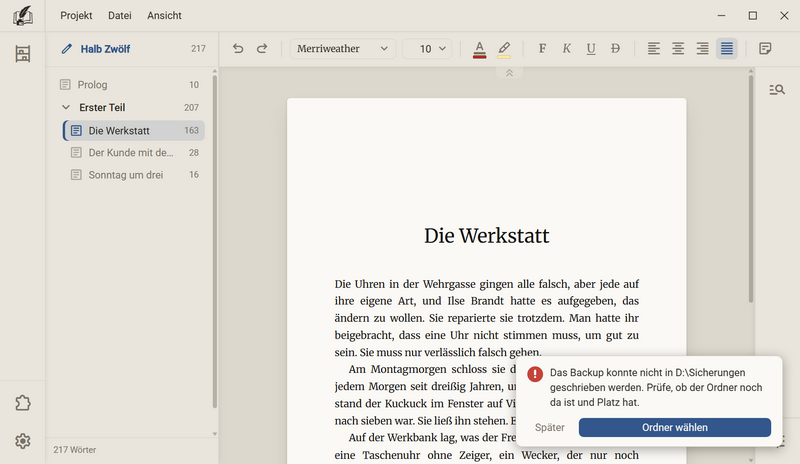Open the plugins puzzle icon
The width and height of the screenshot is (800, 464).
pos(22,403)
